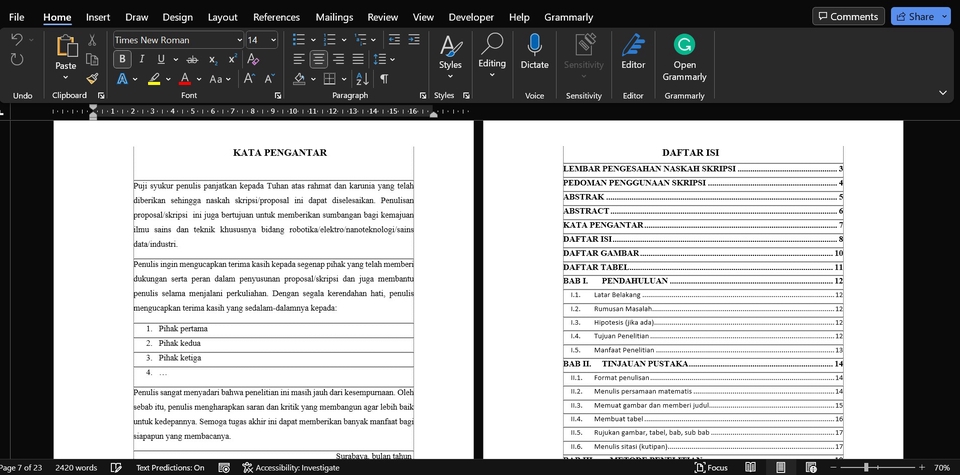Viewport: 960px width, 475px height.
Task: Open the Clipboard pane launcher
Action: click(x=101, y=95)
